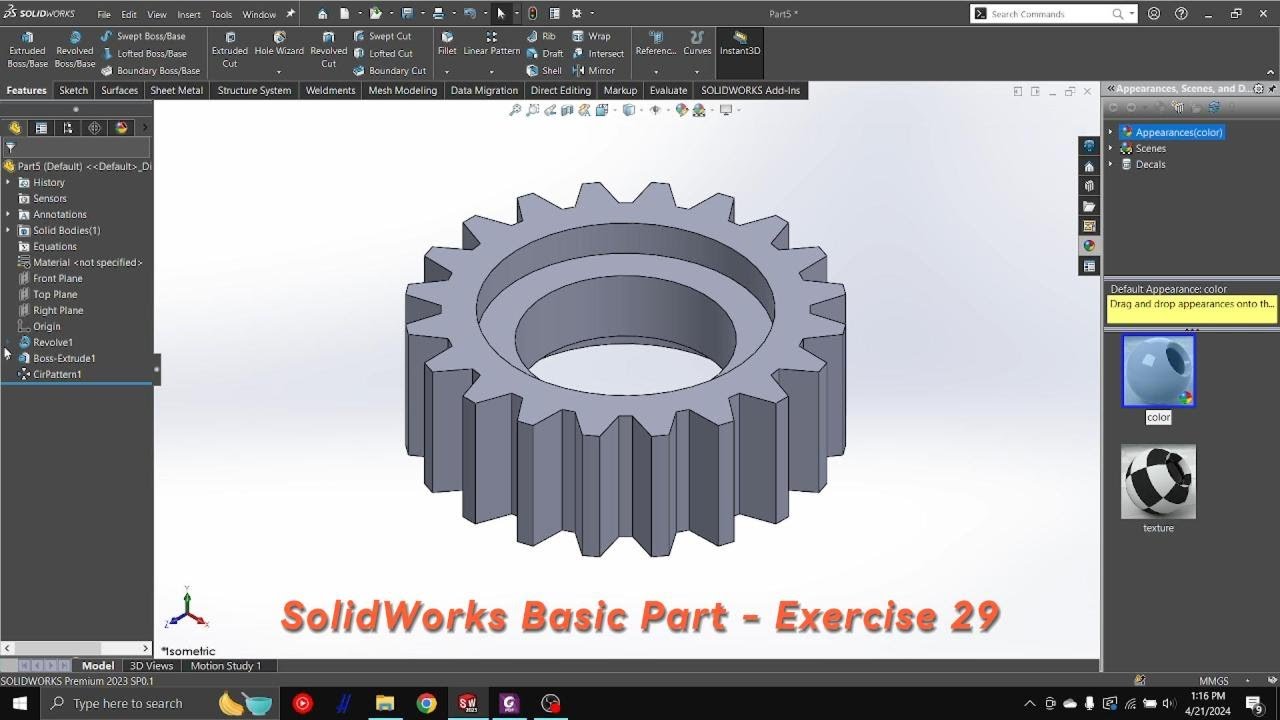Apply the Fillet tool
The height and width of the screenshot is (720, 1280).
click(x=447, y=44)
